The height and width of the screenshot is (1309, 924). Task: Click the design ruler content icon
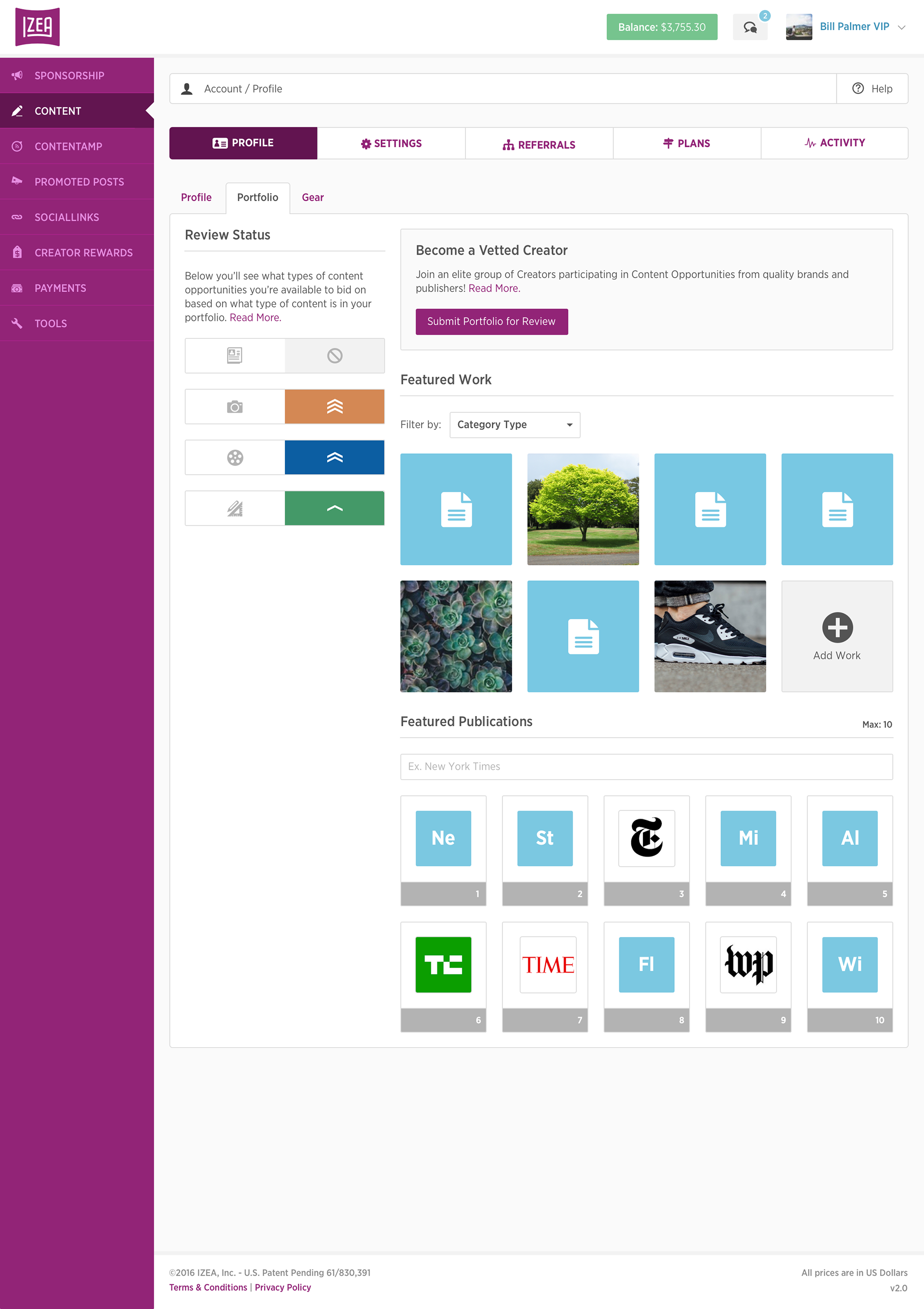pyautogui.click(x=234, y=508)
